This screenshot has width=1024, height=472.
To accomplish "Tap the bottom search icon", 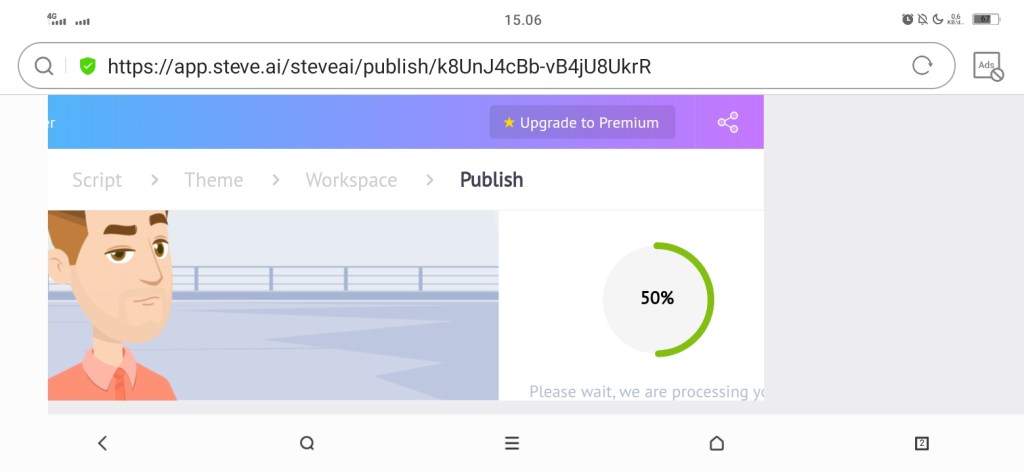I will click(307, 443).
